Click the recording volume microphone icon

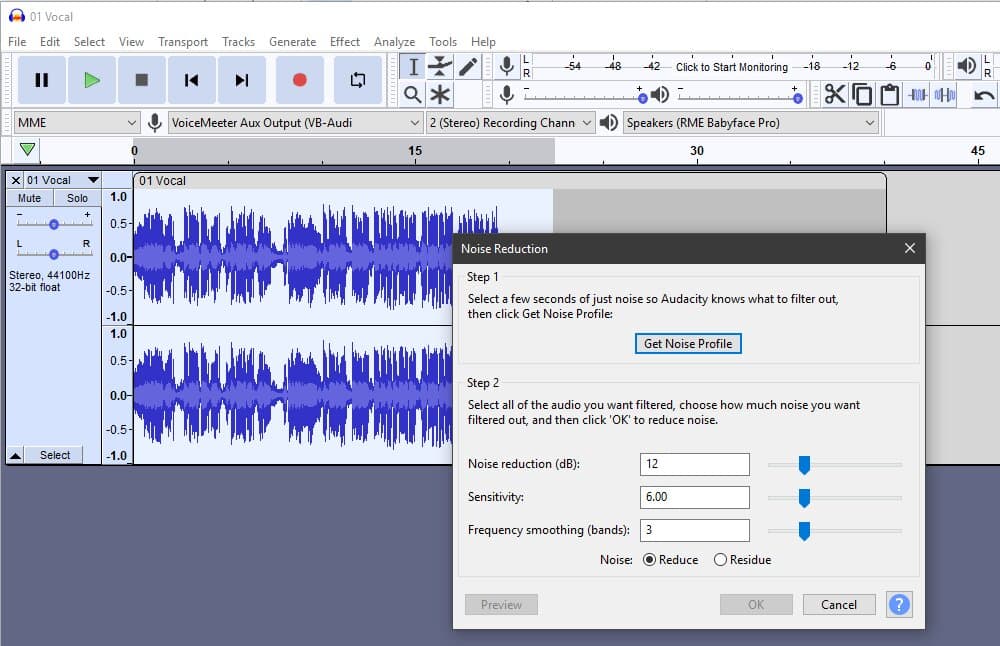507,94
